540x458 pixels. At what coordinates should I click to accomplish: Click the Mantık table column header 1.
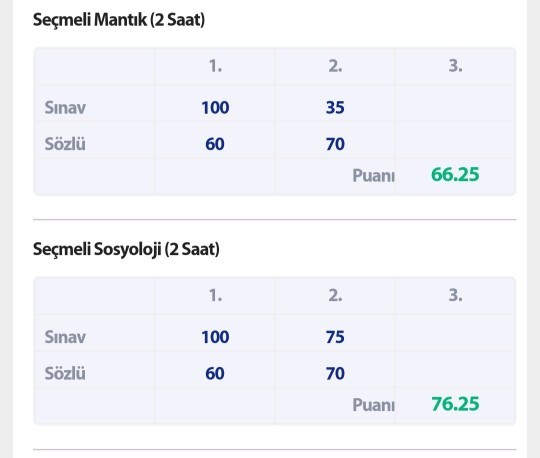click(215, 66)
